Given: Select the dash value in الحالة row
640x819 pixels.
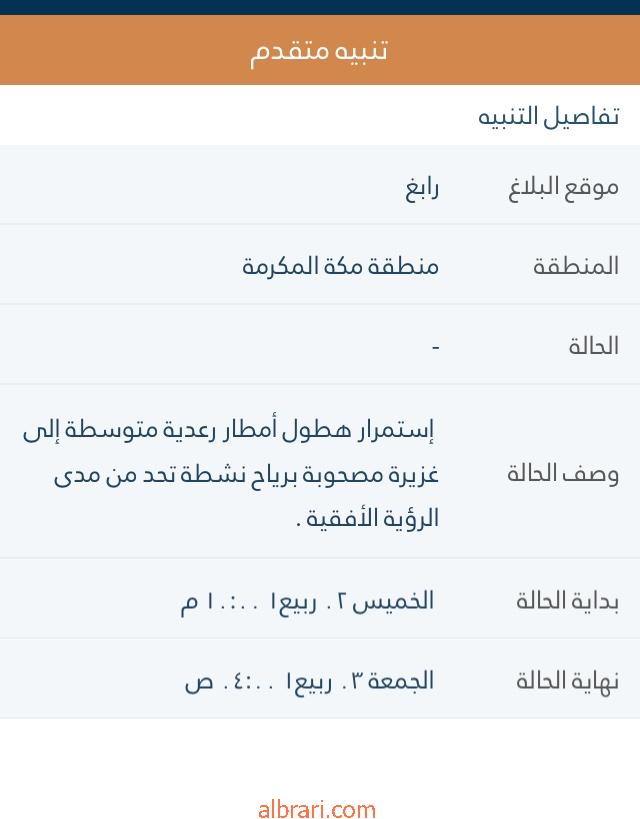Looking at the screenshot, I should tap(435, 347).
